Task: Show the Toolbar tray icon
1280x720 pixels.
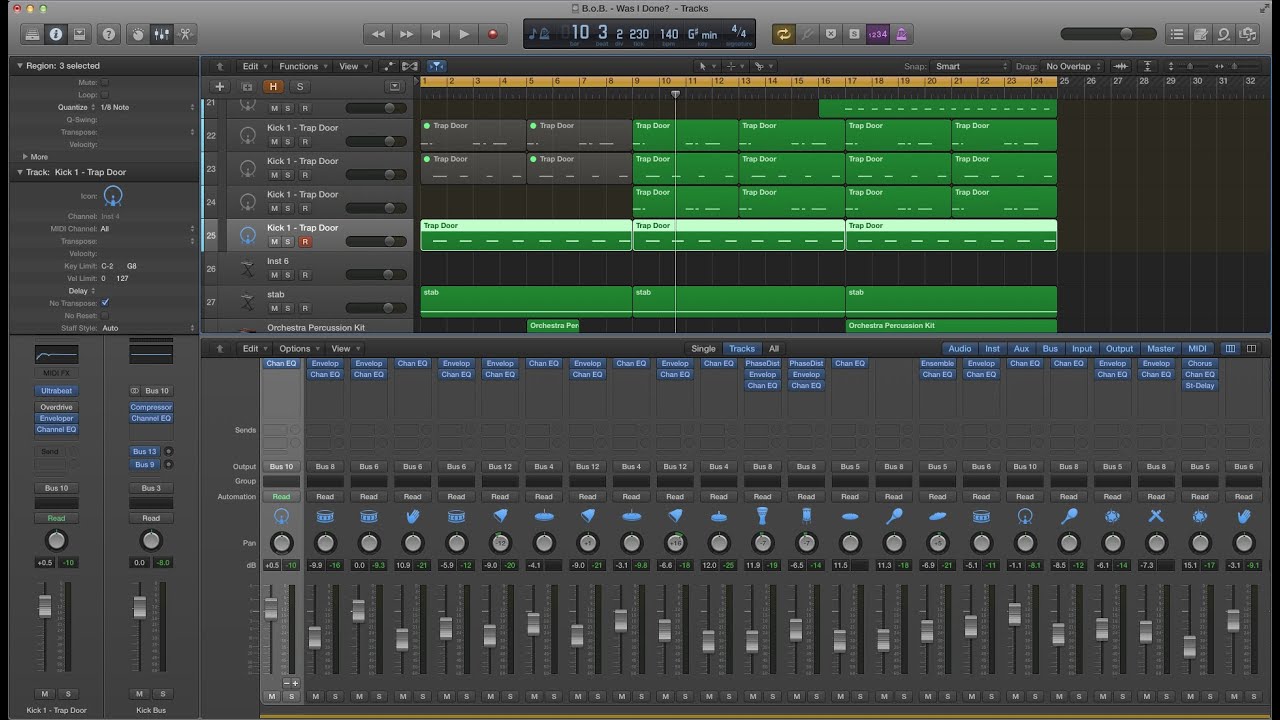Action: pos(79,34)
